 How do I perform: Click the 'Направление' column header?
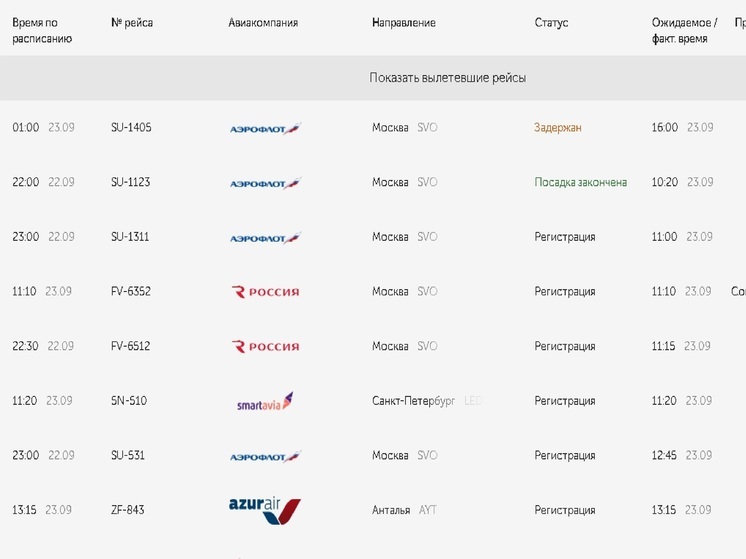[x=403, y=23]
